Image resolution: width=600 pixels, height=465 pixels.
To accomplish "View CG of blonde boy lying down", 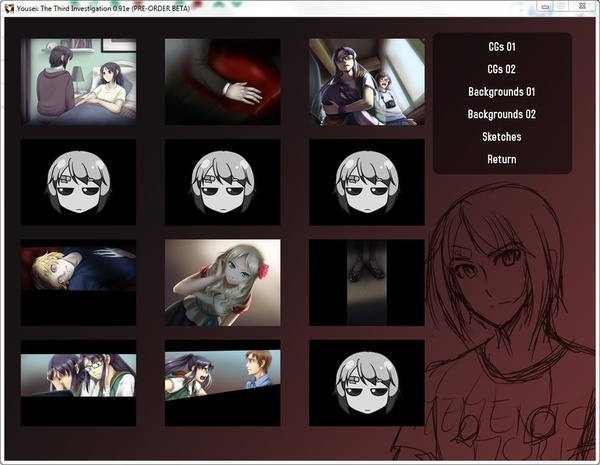I will click(78, 282).
